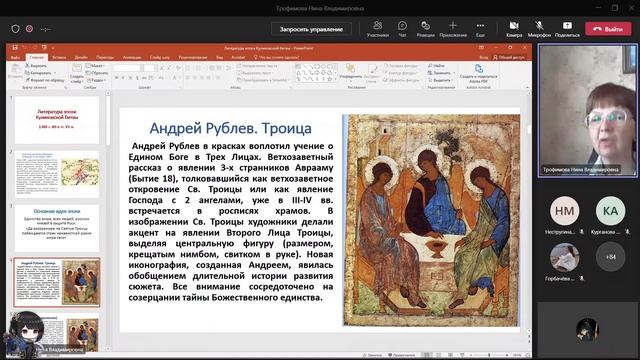Click Share (Поделиться) screen icon
This screenshot has width=640, height=360.
[x=567, y=29]
